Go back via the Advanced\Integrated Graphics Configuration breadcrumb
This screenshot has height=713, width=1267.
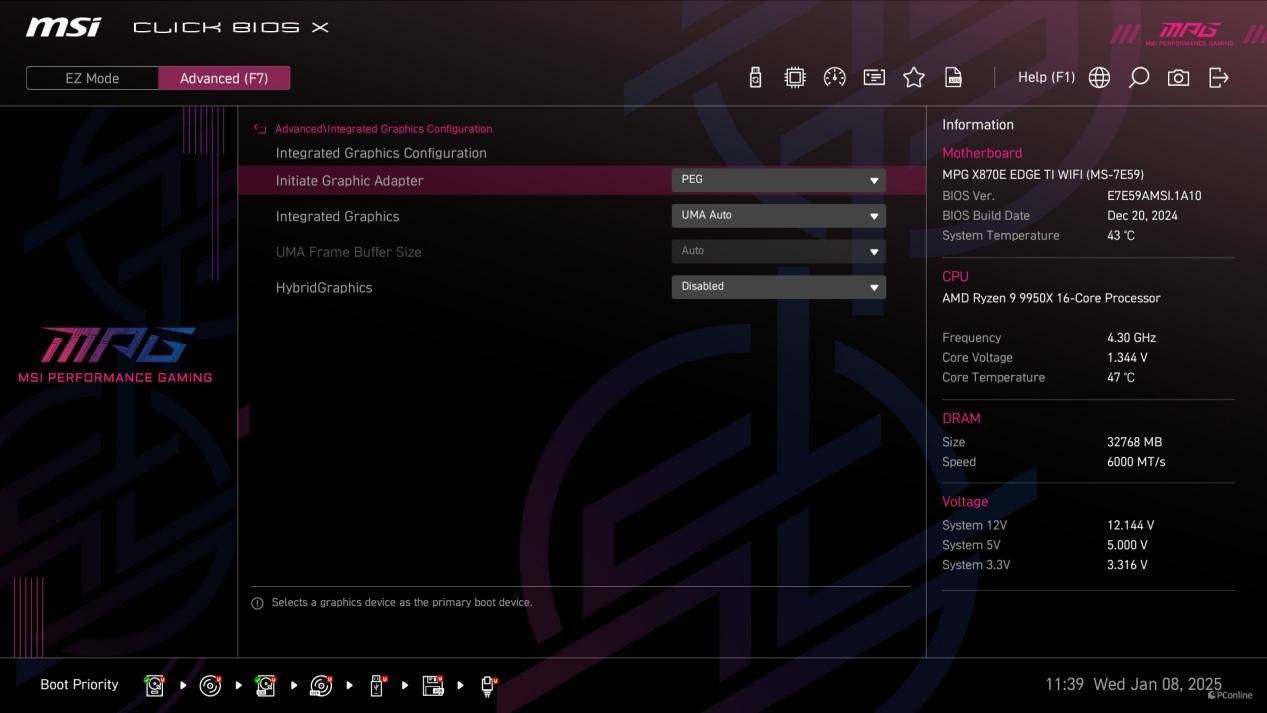tap(383, 129)
